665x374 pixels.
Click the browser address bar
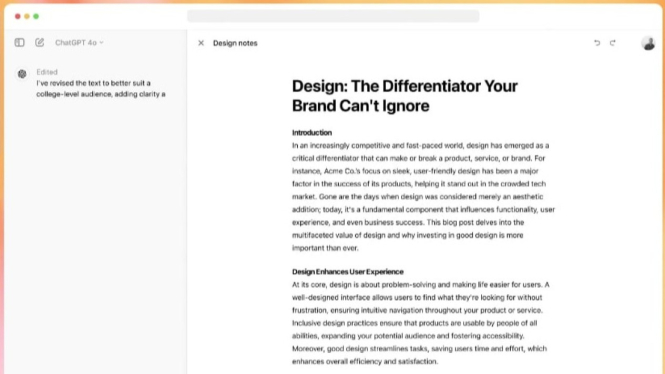pos(333,16)
